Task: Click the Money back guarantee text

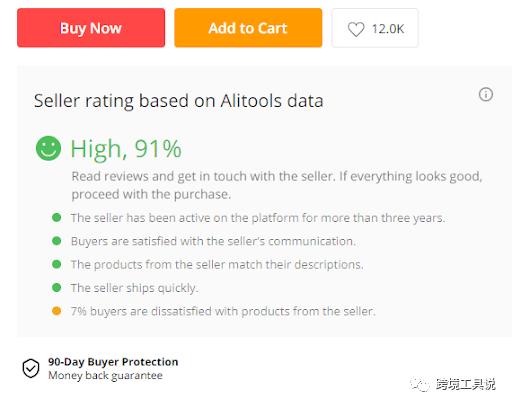Action: [105, 375]
